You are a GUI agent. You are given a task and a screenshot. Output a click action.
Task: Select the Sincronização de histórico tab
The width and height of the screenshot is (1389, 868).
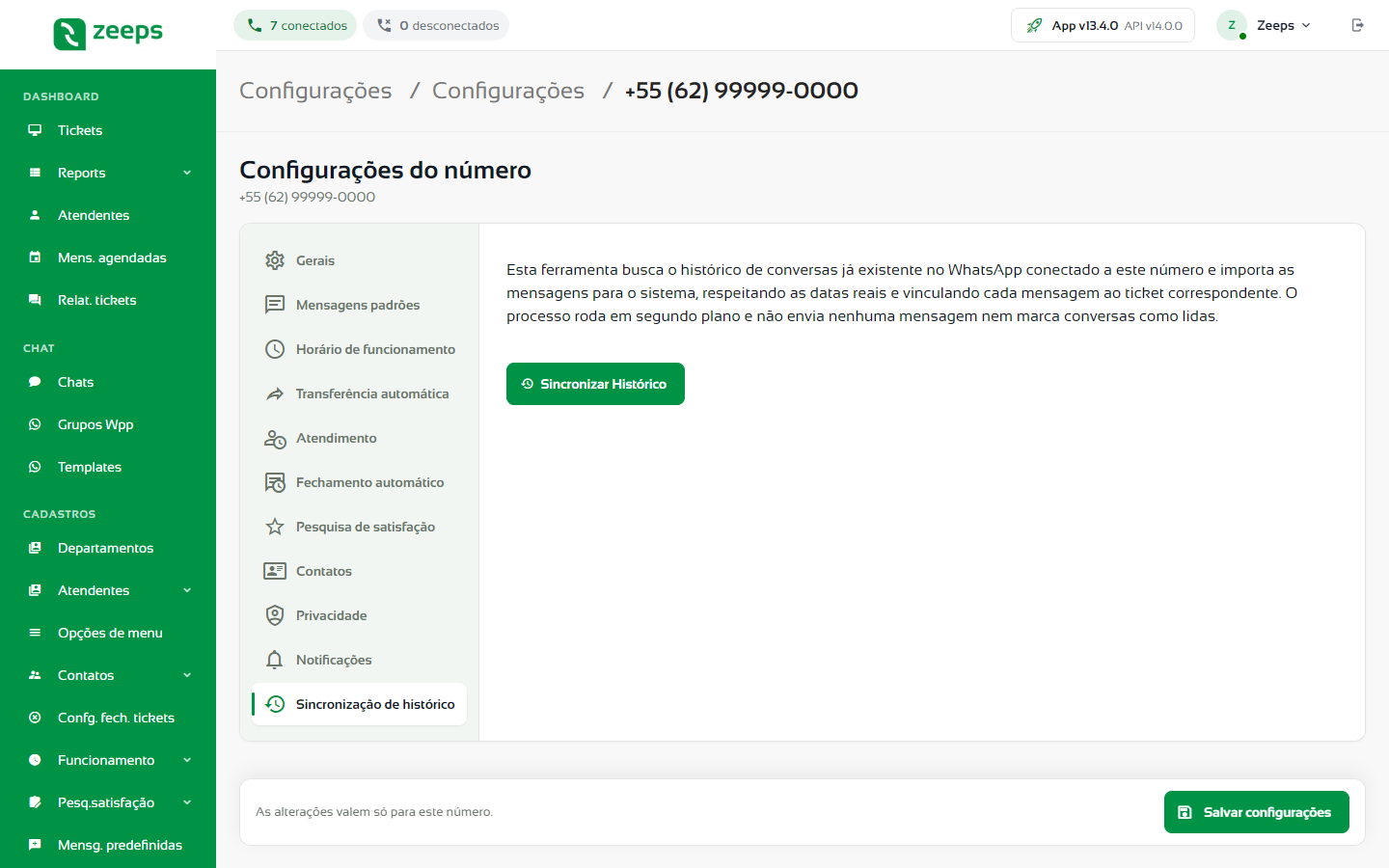[359, 704]
